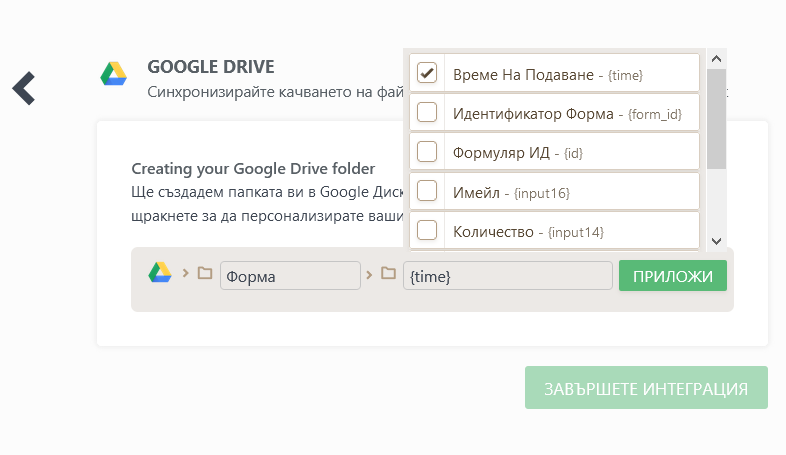
Task: Uncheck the Време На Подаване checkbox
Action: [427, 73]
